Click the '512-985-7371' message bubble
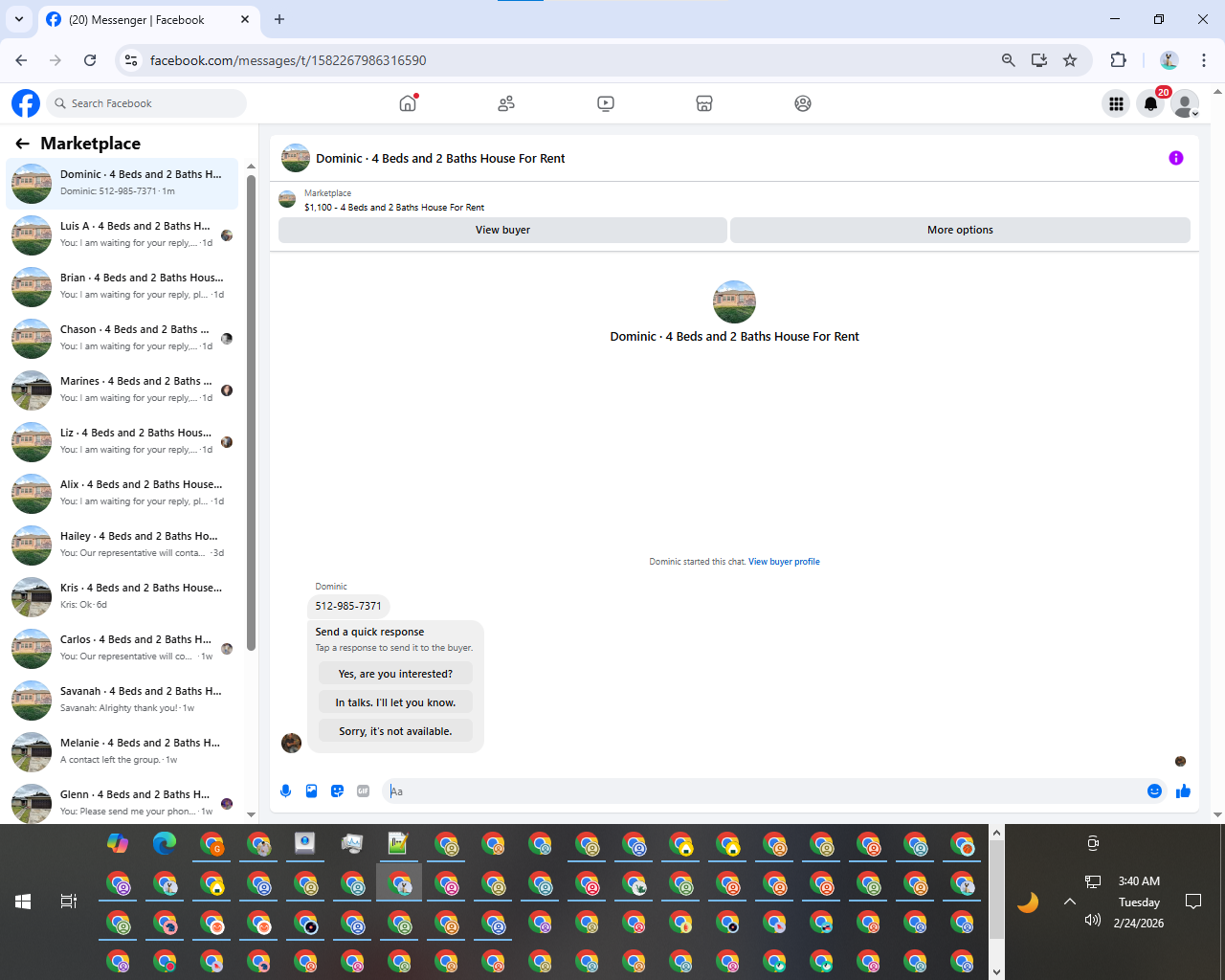 pyautogui.click(x=348, y=606)
